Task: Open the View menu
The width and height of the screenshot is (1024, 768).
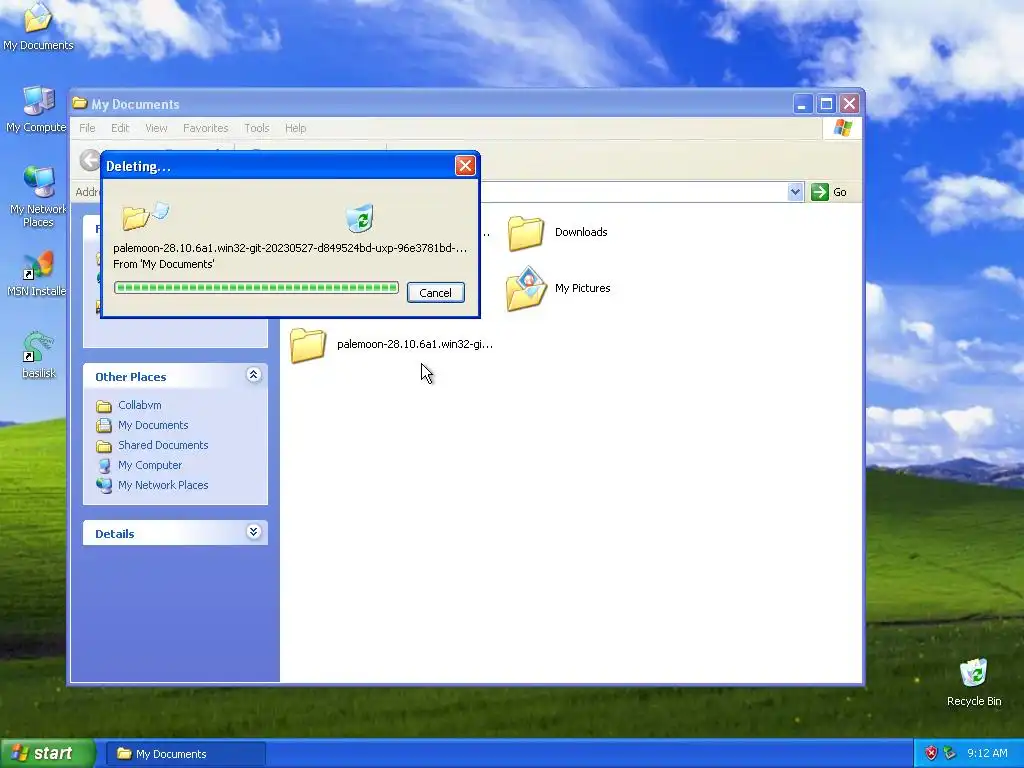Action: click(156, 128)
